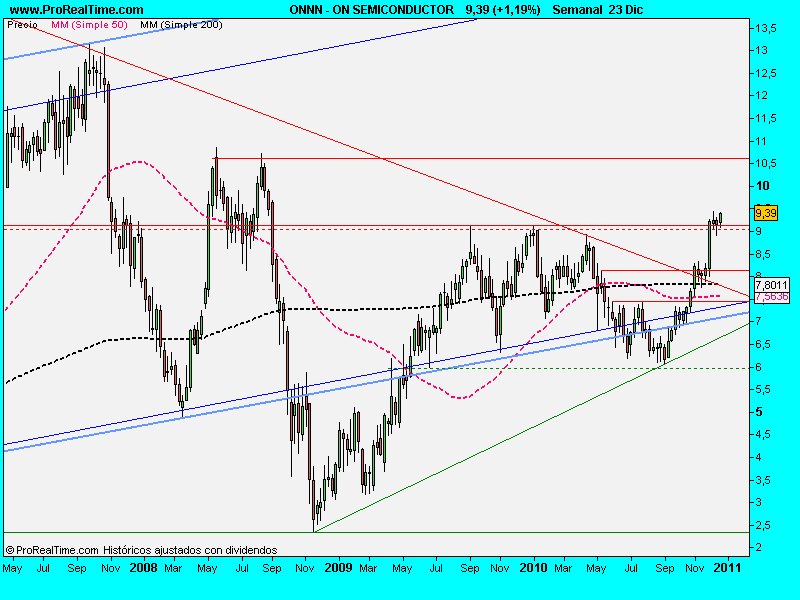This screenshot has height=600, width=800.
Task: Click the www.ProRealTime.com header text
Action: tap(77, 10)
